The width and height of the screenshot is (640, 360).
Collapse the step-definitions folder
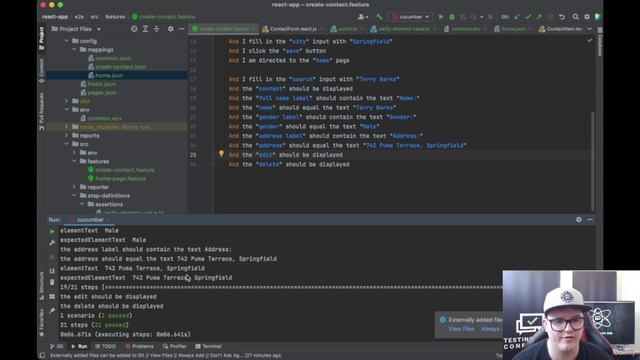point(75,196)
